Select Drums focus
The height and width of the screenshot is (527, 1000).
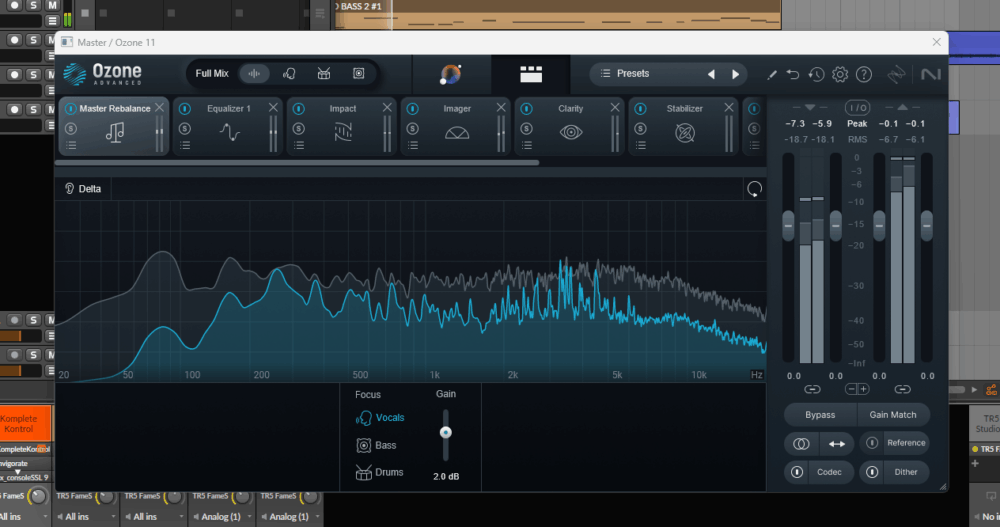pos(379,473)
